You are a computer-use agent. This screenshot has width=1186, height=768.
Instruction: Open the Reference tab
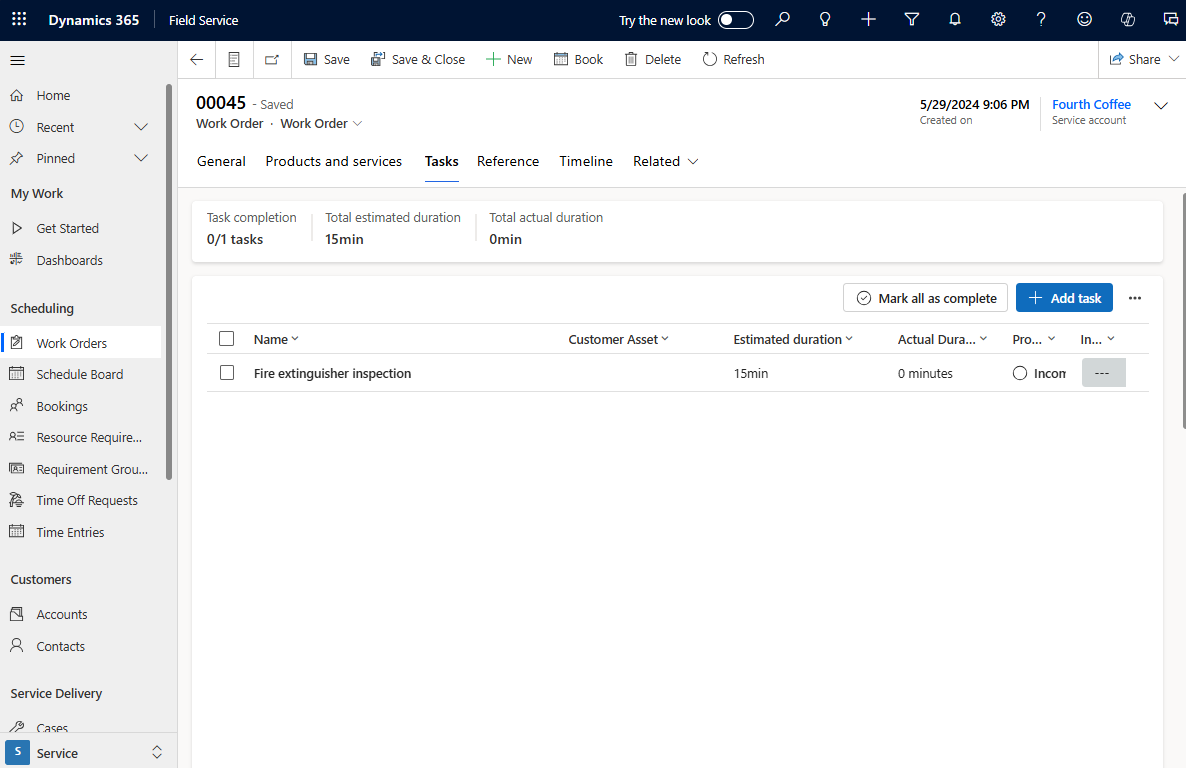(x=508, y=161)
